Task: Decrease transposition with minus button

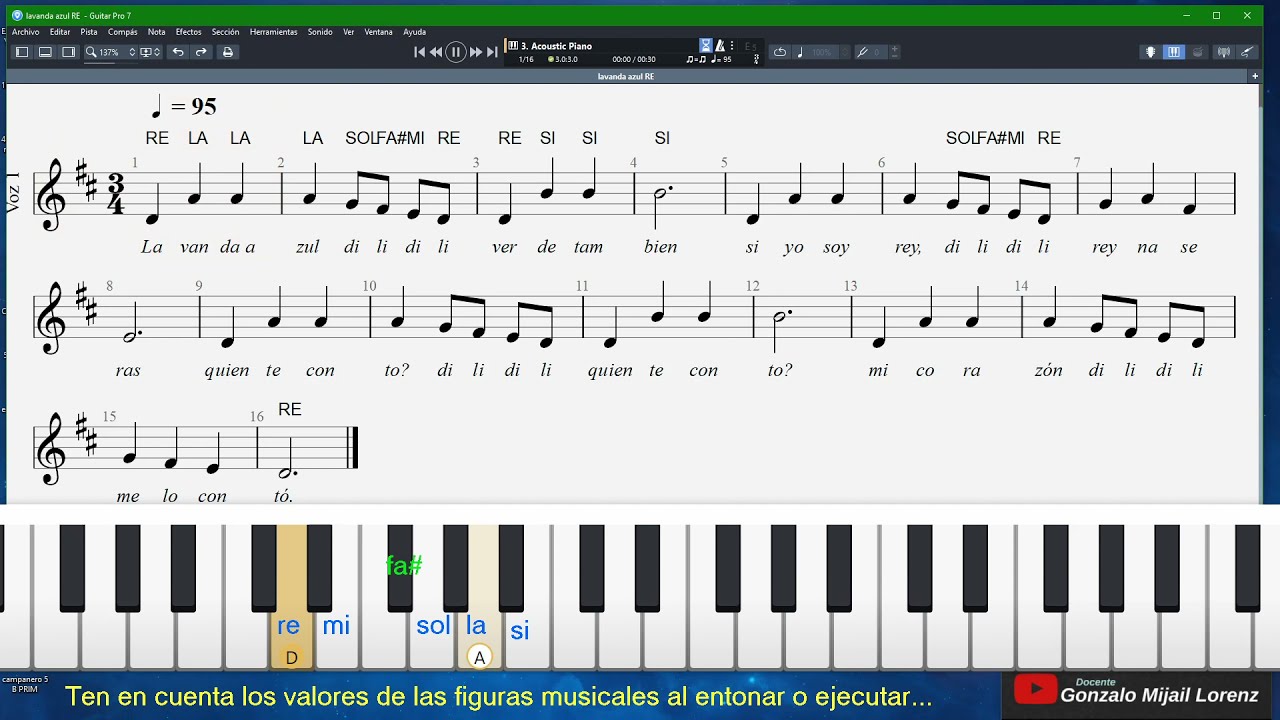Action: (x=894, y=55)
